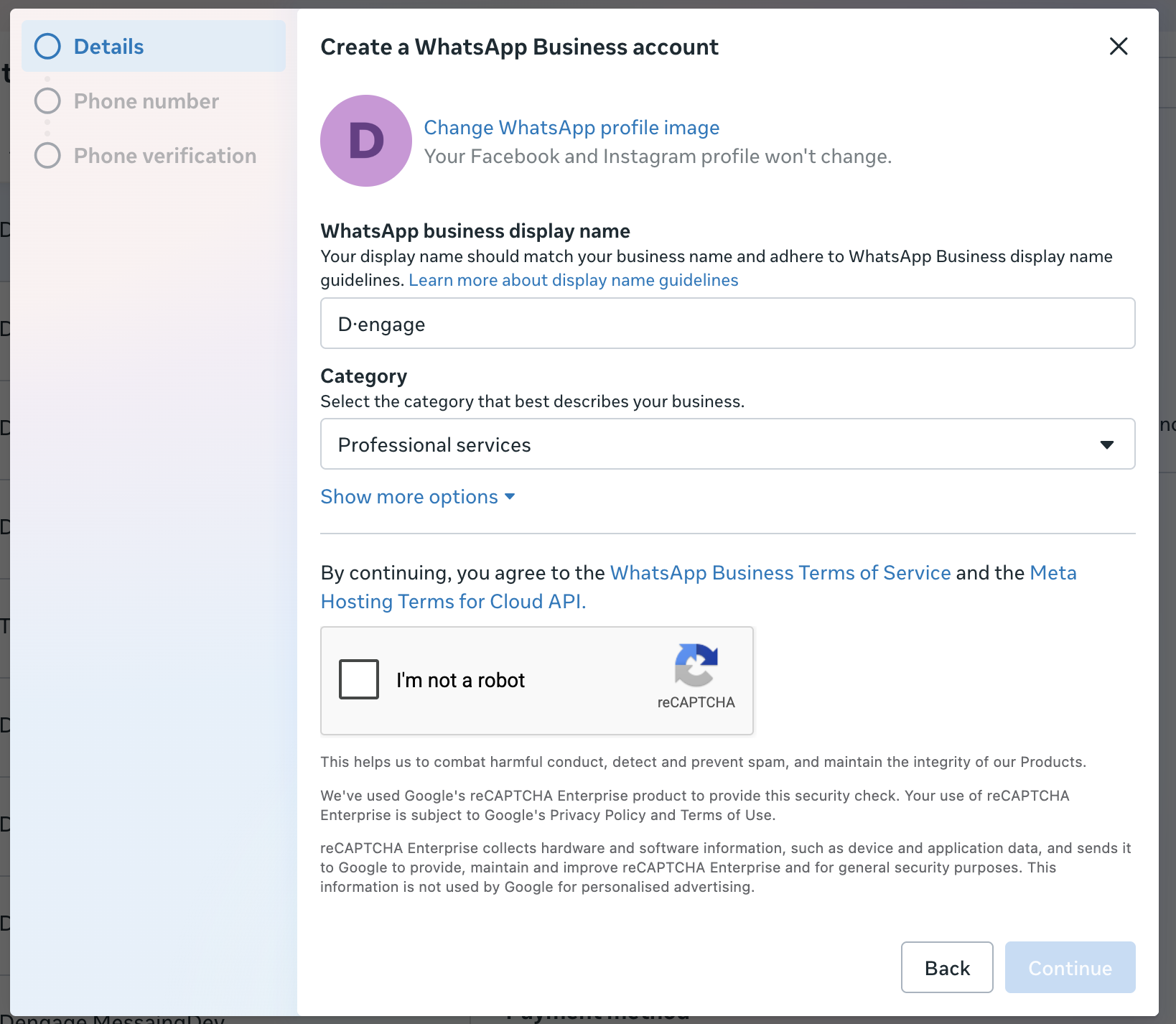Click the 'Category' heading text

click(364, 376)
